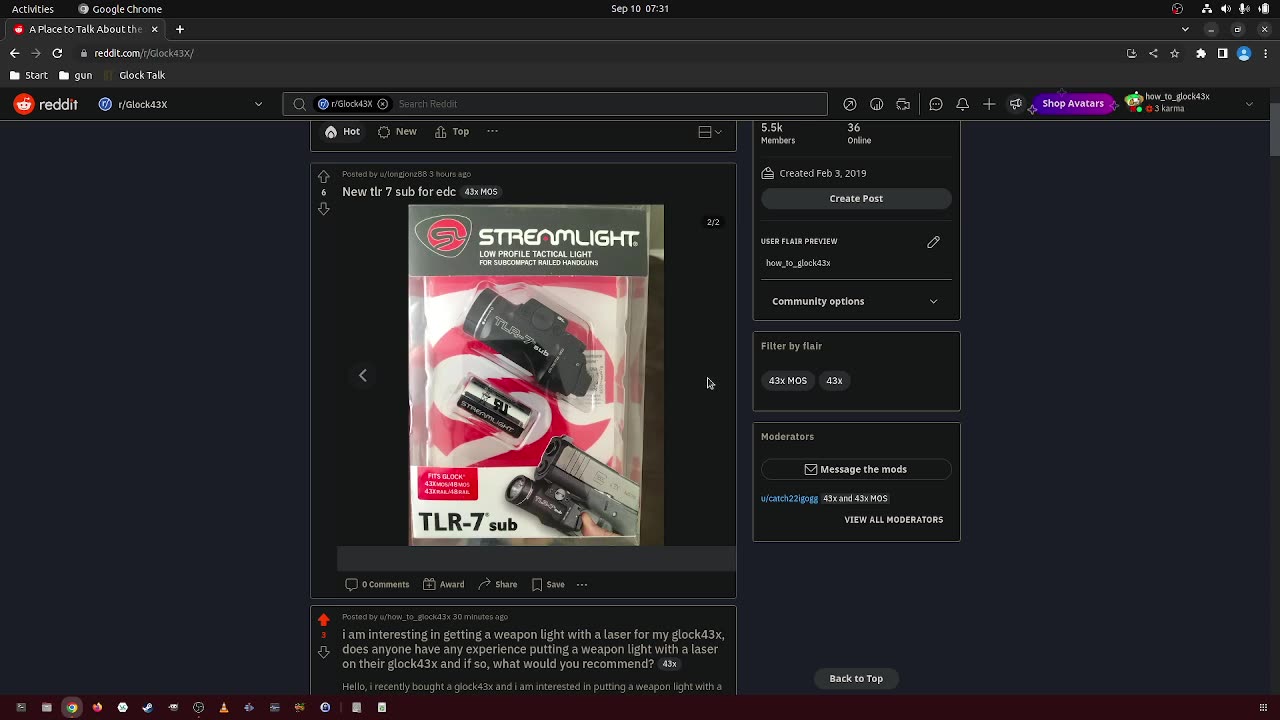Image resolution: width=1280 pixels, height=720 pixels.
Task: Open the coins bar-chart icon in header
Action: [x=877, y=104]
